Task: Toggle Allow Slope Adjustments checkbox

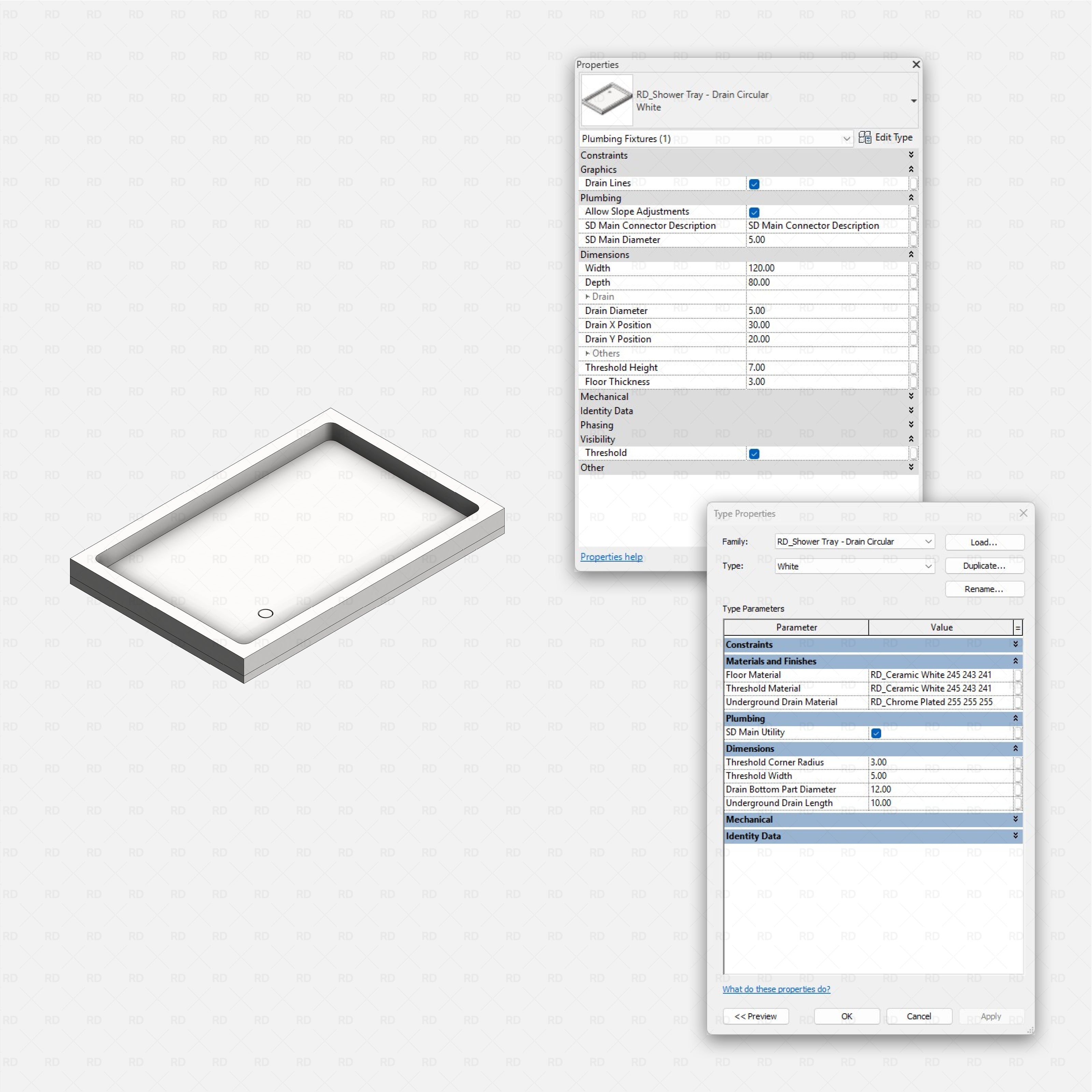Action: point(754,212)
